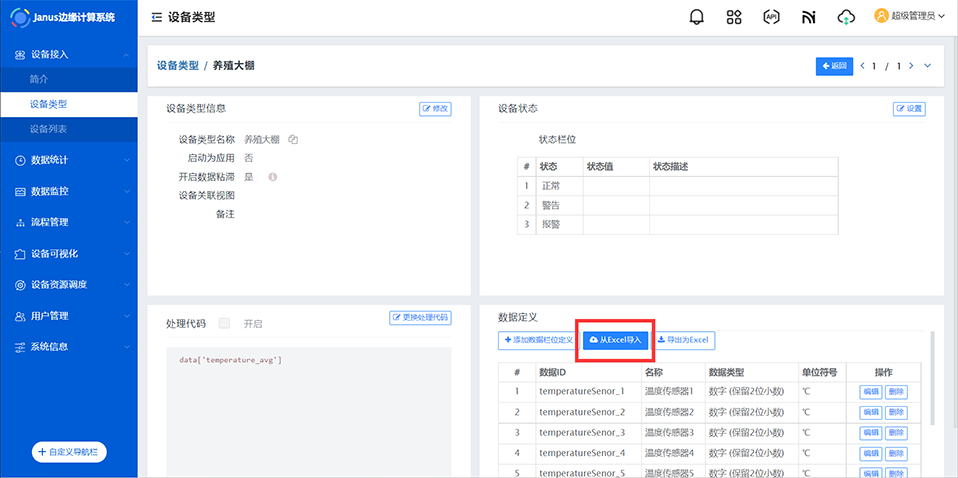958x478 pixels.
Task: Click info icon next to 开启数据粘滞
Action: 272,177
